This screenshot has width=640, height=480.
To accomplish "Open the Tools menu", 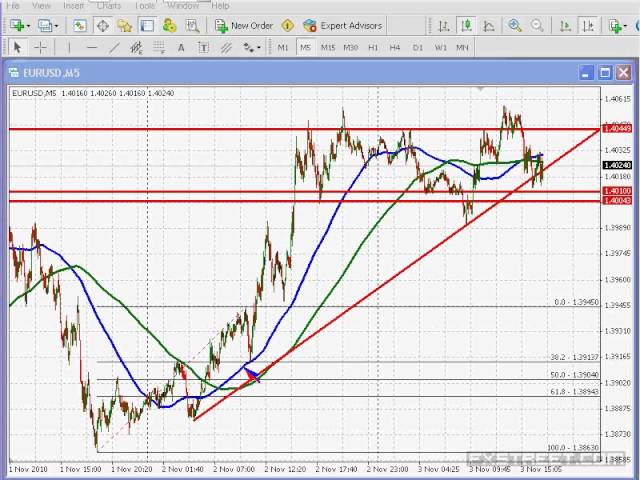I will [144, 5].
